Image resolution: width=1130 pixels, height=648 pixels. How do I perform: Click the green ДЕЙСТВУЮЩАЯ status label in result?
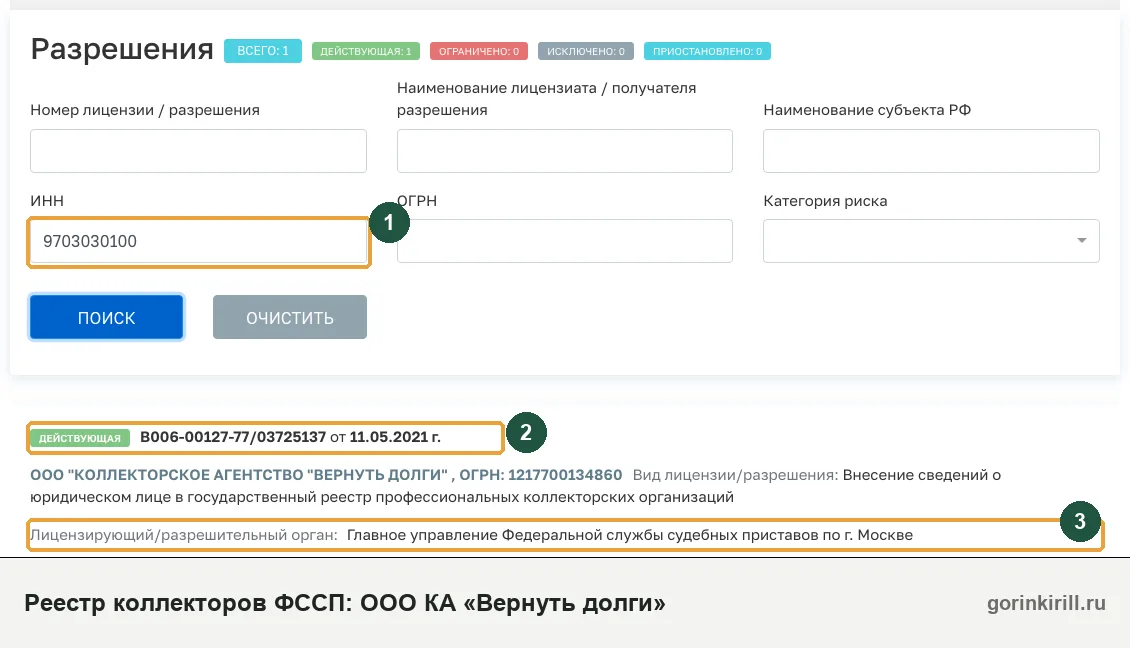click(80, 438)
